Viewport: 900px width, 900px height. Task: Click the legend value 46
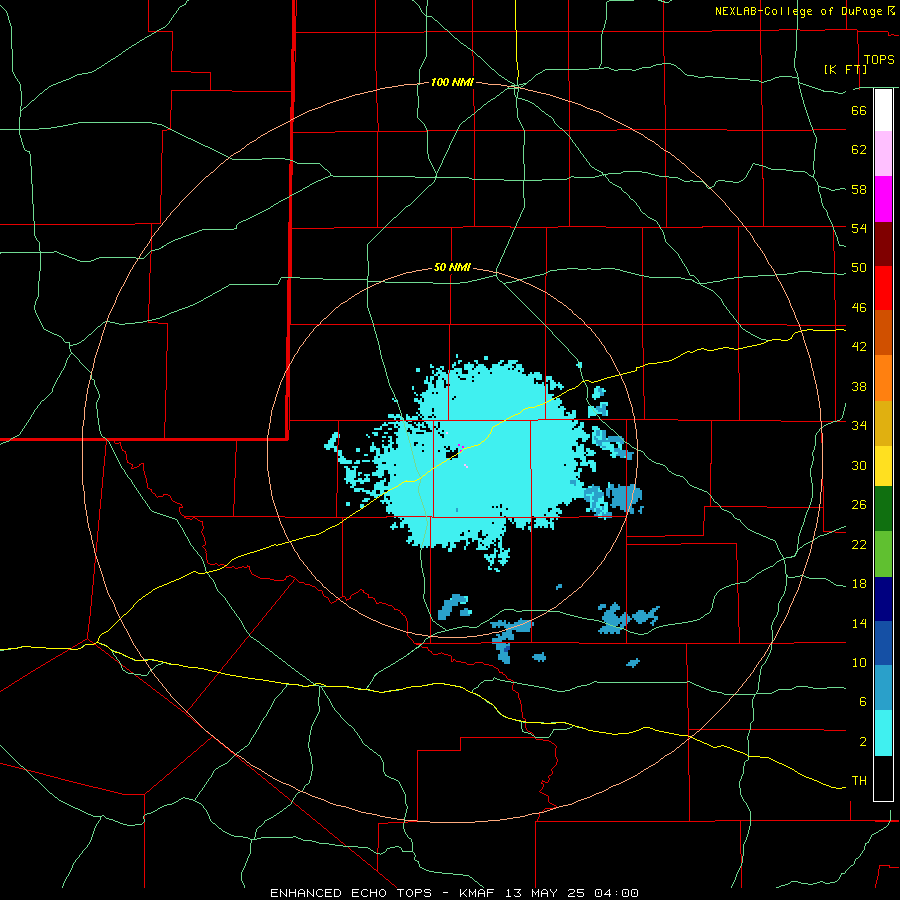click(x=859, y=308)
